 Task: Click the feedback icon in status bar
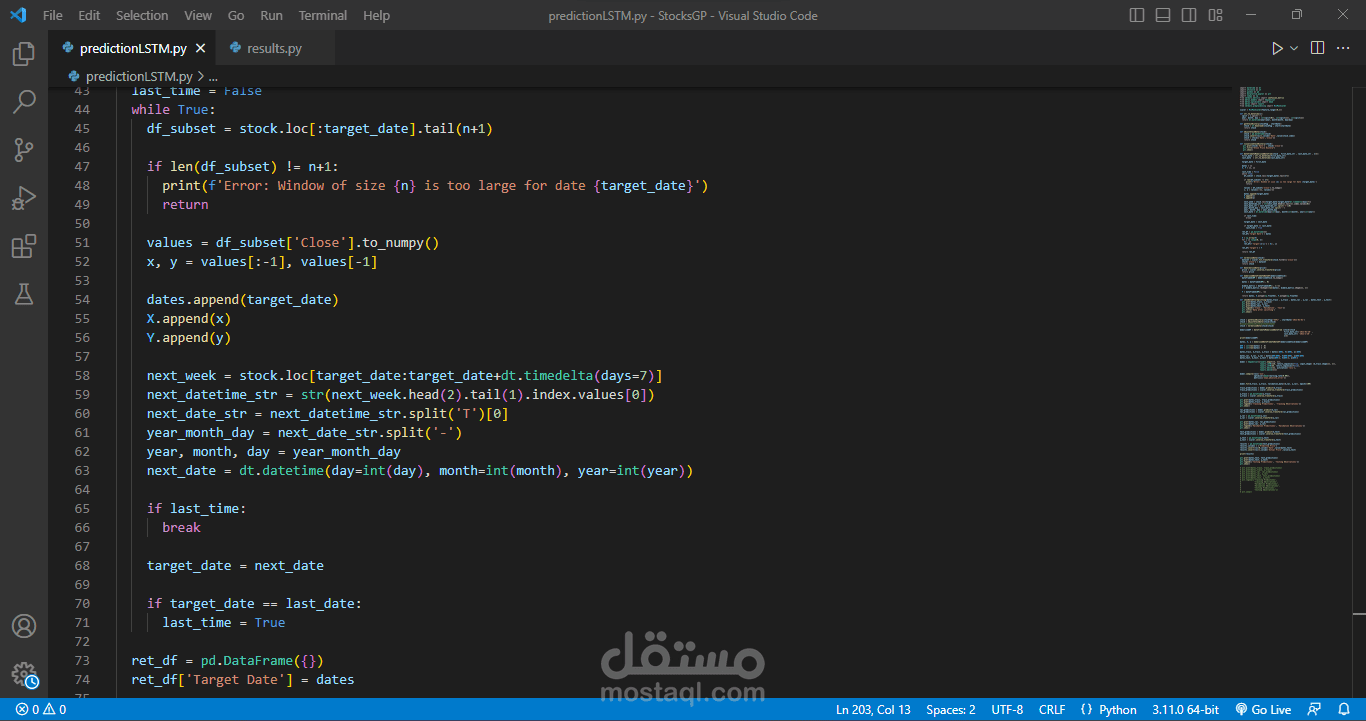point(1315,710)
